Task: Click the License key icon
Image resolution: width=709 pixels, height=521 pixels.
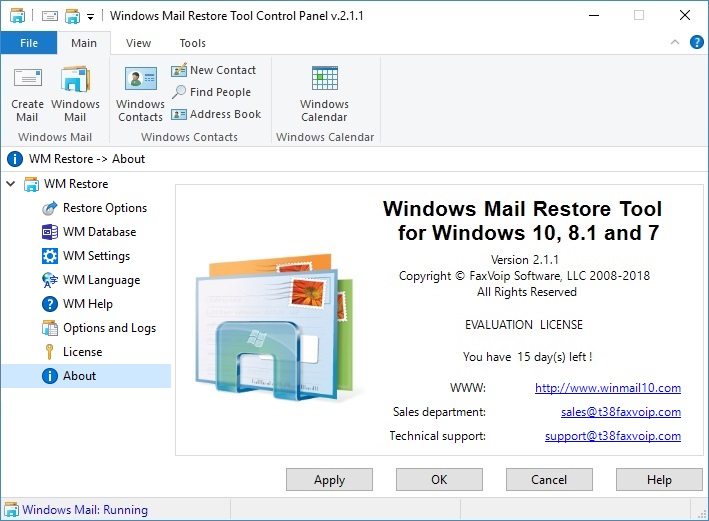Action: point(50,352)
